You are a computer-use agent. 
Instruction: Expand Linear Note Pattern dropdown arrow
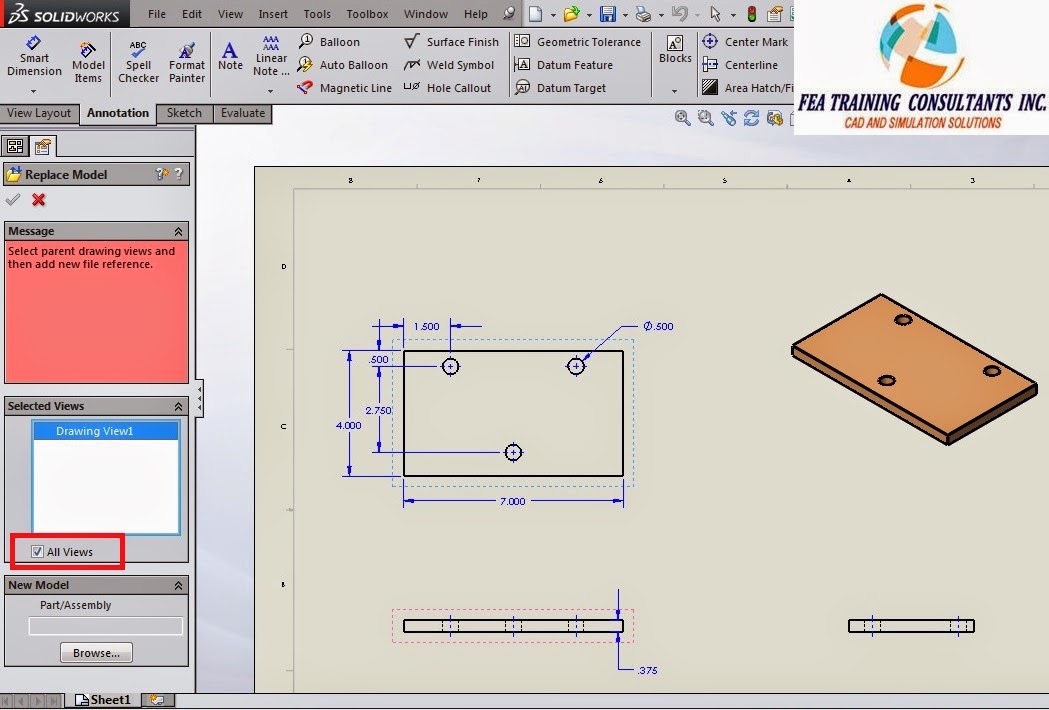pos(270,91)
